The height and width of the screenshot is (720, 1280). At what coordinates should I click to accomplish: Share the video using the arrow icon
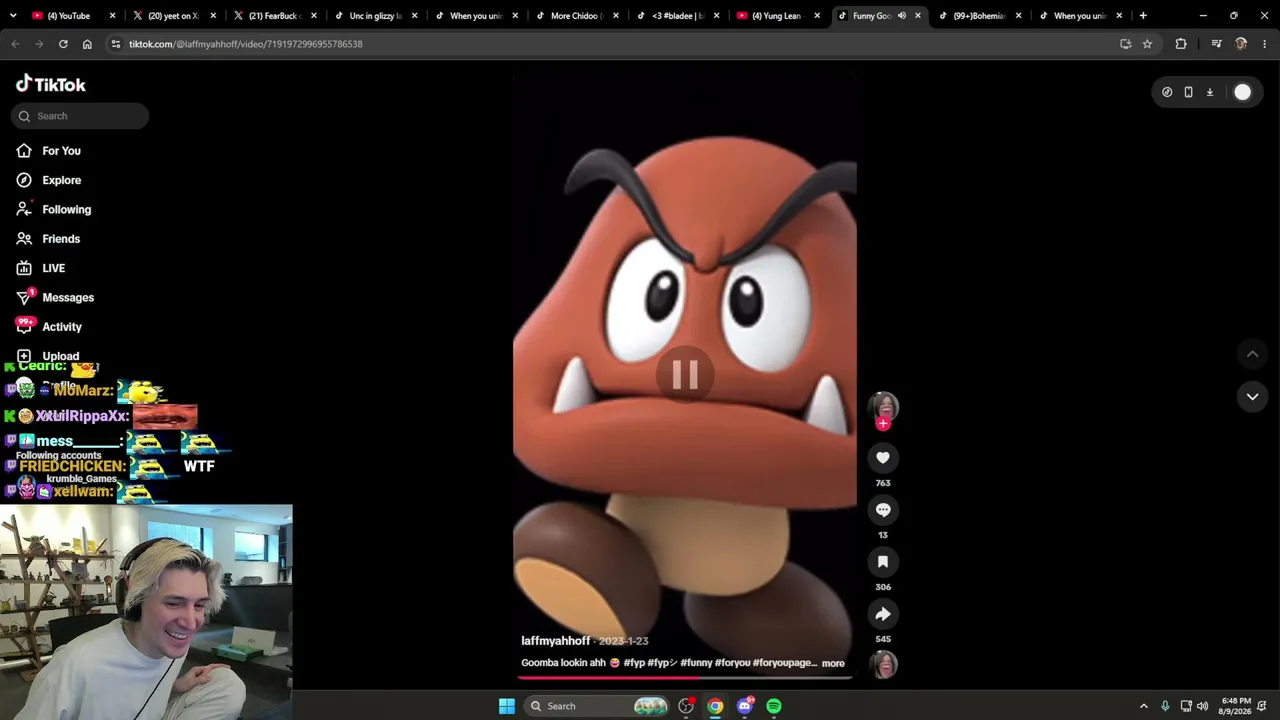[x=883, y=614]
